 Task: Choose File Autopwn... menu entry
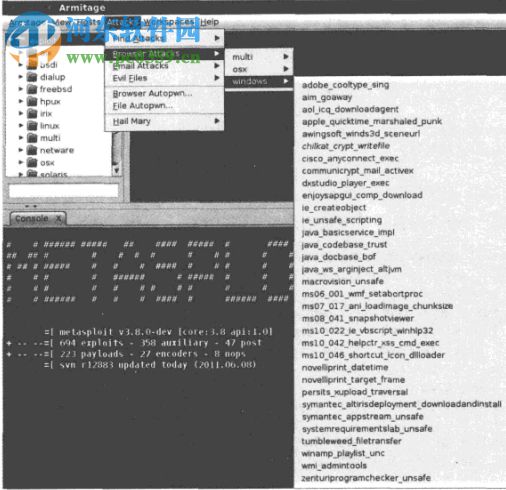click(164, 106)
